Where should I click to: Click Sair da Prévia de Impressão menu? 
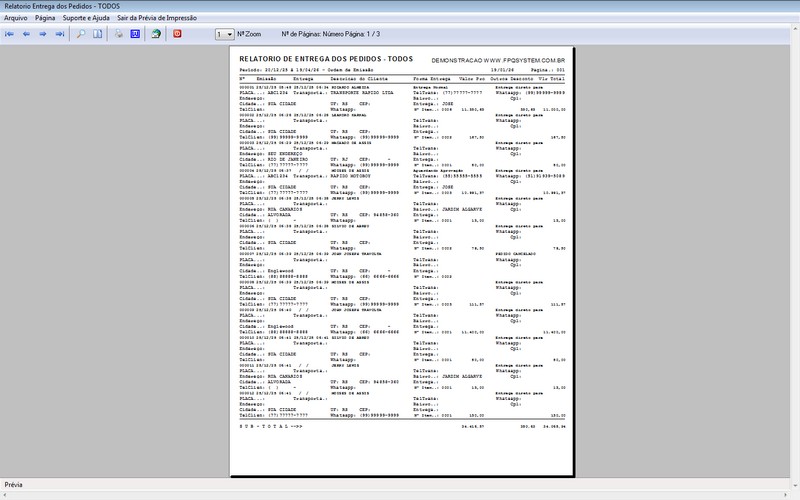pos(157,18)
